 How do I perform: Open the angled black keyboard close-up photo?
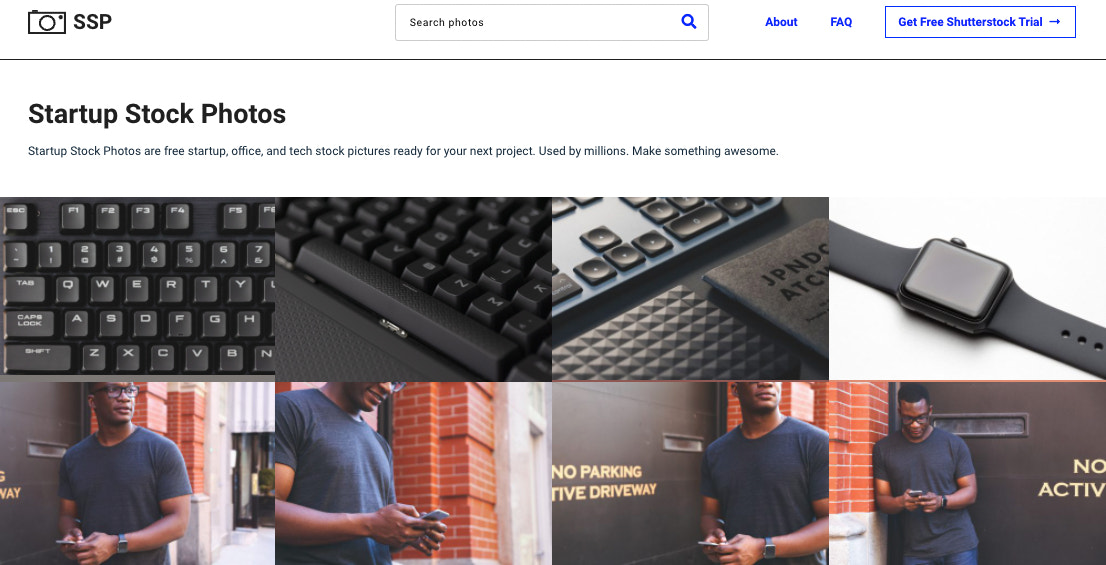(x=413, y=289)
